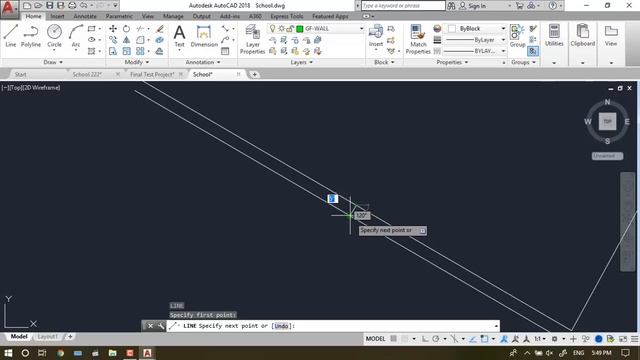The width and height of the screenshot is (640, 360).
Task: Select the Dimension tool
Action: [204, 36]
